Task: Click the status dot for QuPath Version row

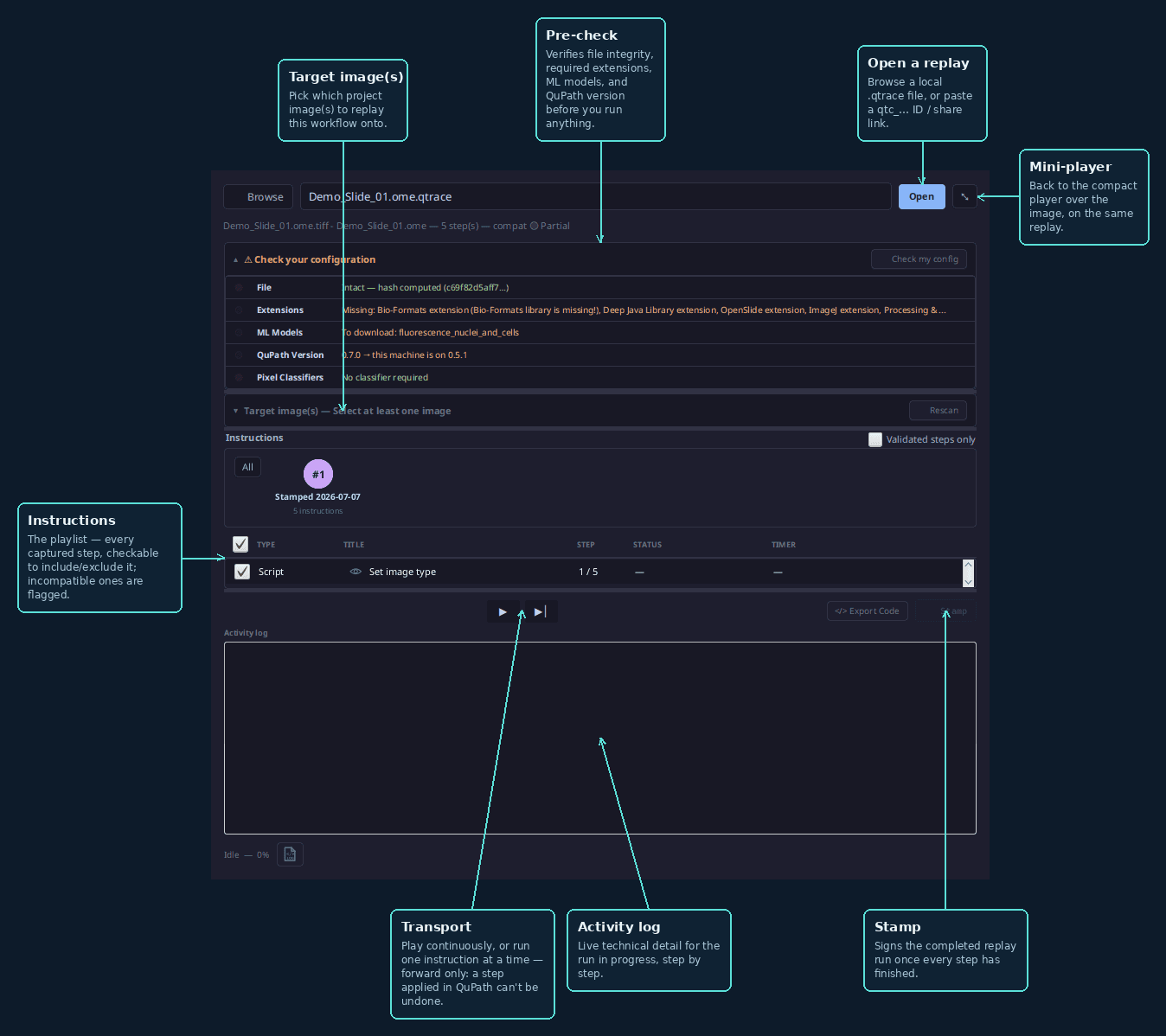Action: pos(239,355)
